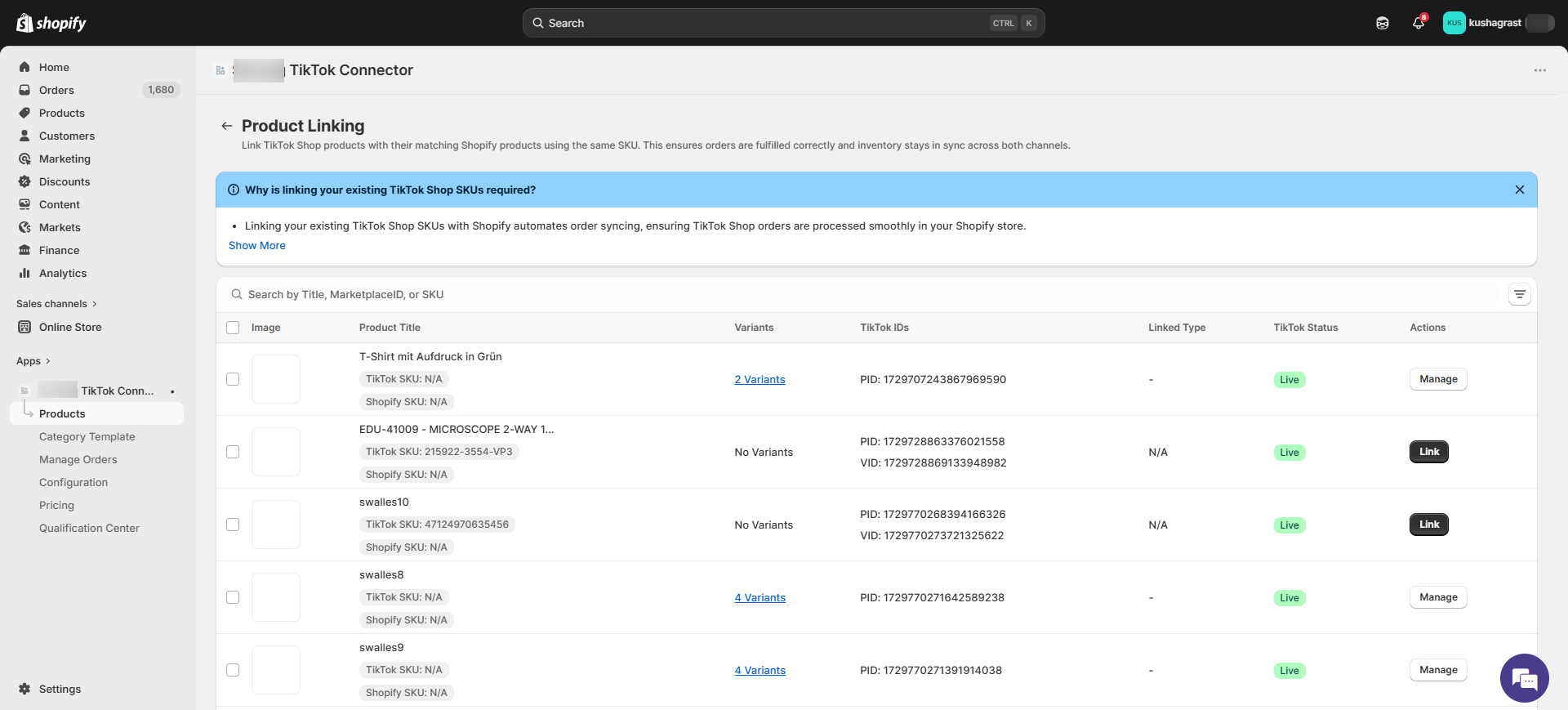Viewport: 1568px width, 710px height.
Task: Open the filter icon right of search
Action: [x=1519, y=294]
